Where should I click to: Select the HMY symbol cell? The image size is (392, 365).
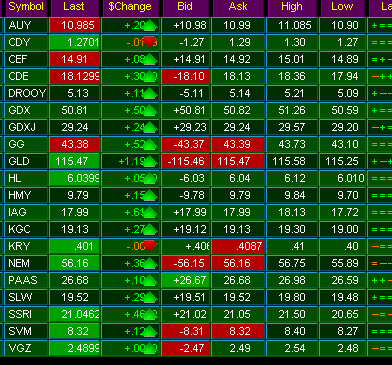pos(26,195)
